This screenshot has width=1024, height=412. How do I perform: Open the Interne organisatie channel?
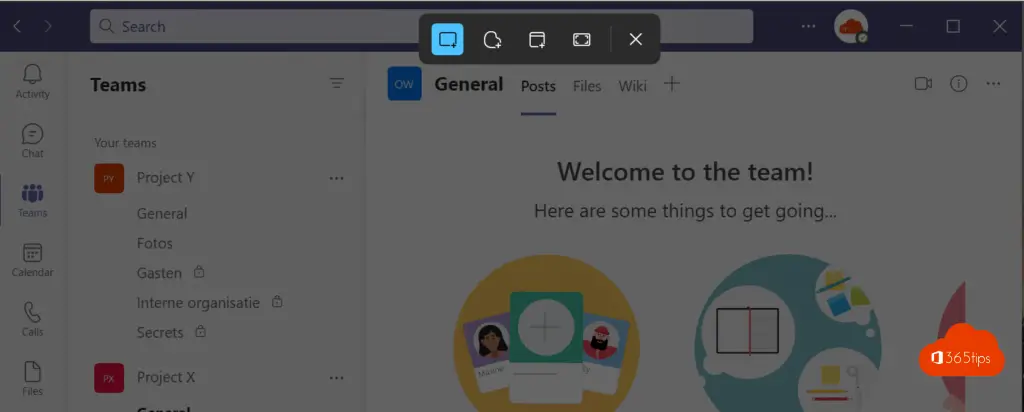[198, 303]
